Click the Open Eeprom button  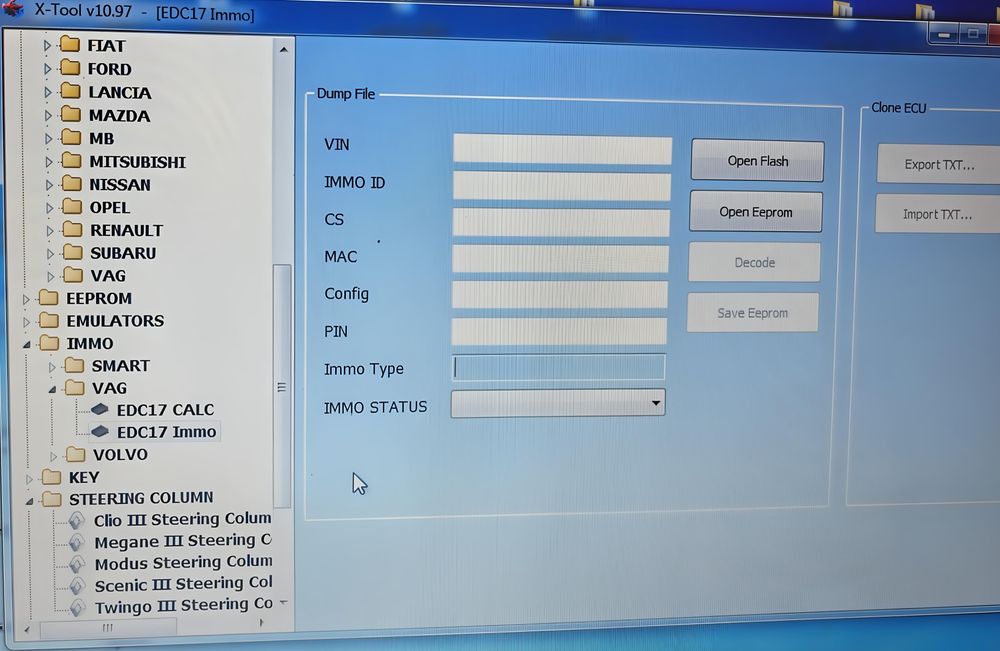(x=756, y=212)
